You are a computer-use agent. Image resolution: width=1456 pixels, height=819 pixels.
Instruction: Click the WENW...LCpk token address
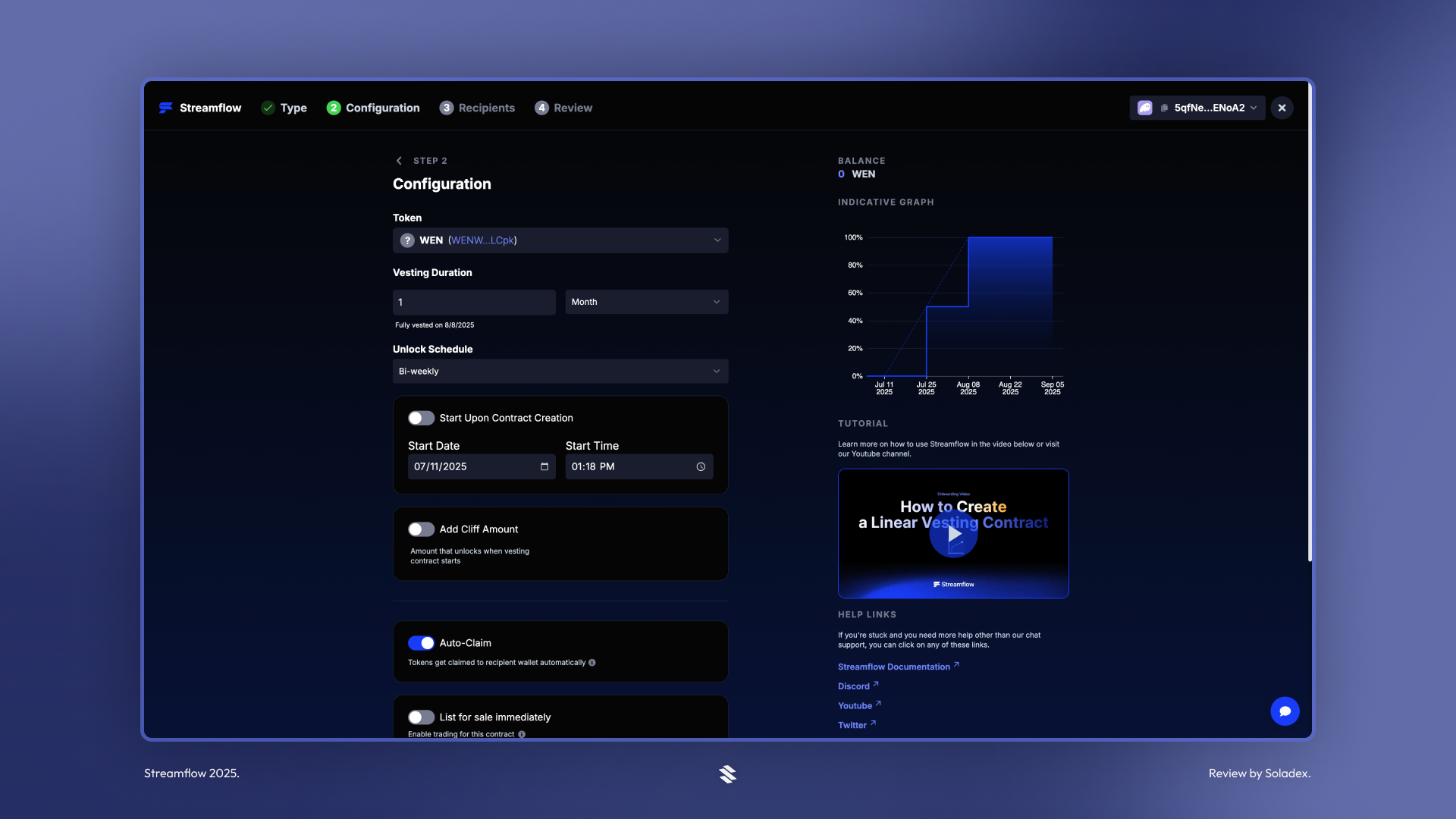coord(482,240)
